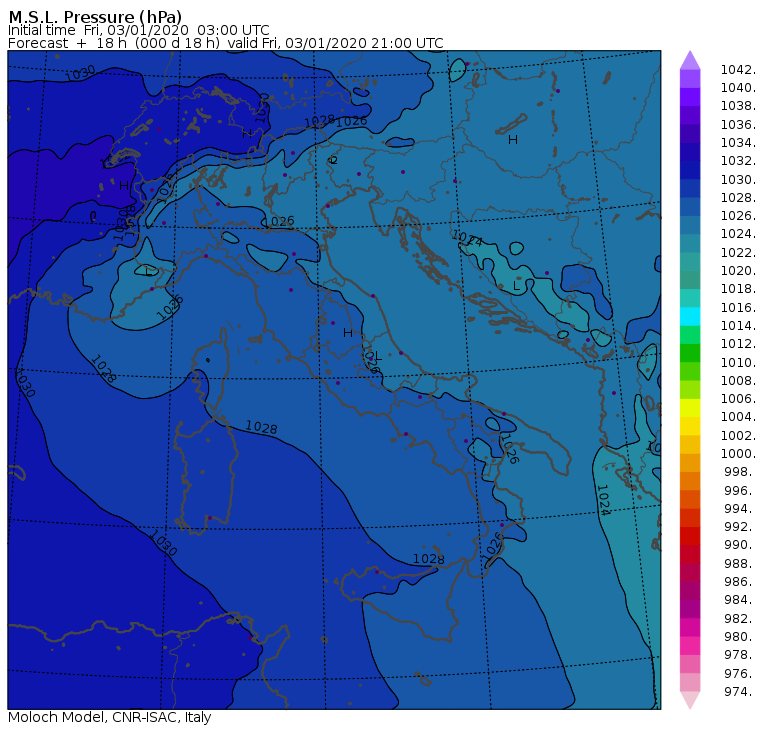Click the pale pink arrow below the color scale

(x=690, y=700)
